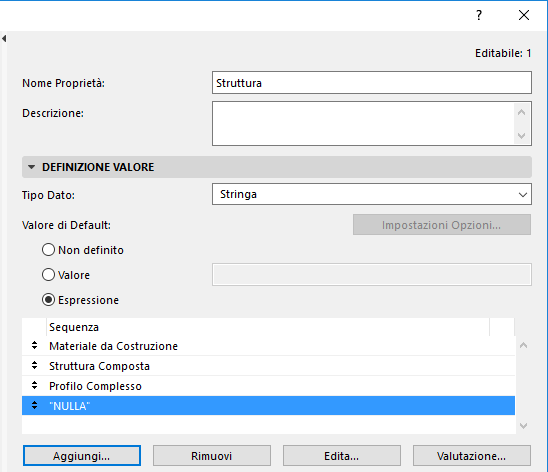Open the Tipo Dato Stringa dropdown

pos(372,194)
